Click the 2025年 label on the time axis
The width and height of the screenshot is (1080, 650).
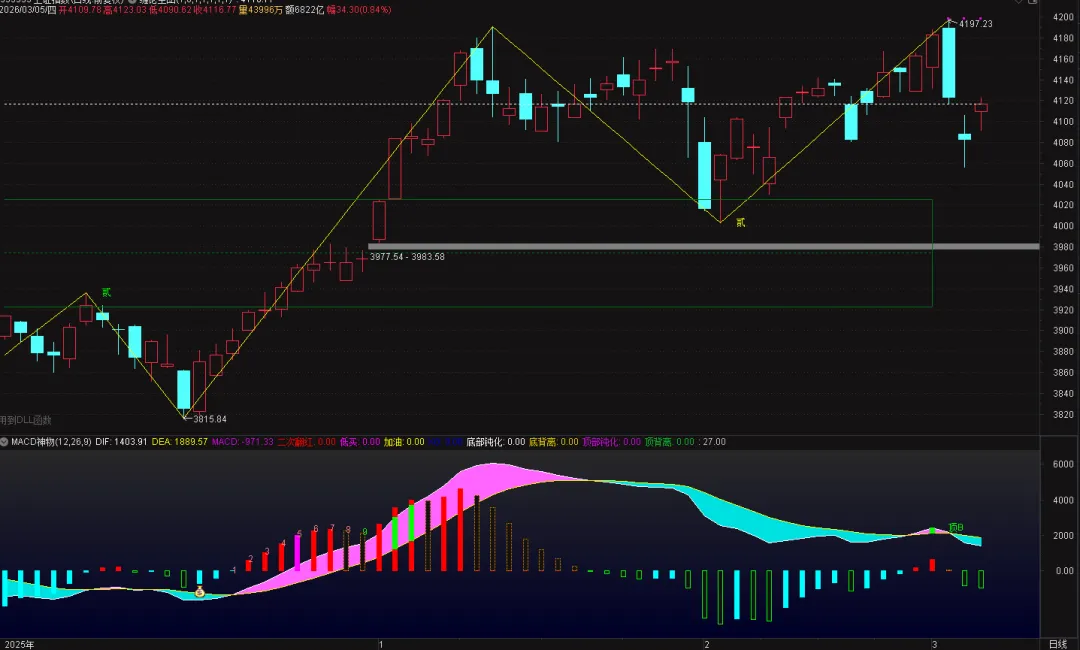[x=19, y=644]
